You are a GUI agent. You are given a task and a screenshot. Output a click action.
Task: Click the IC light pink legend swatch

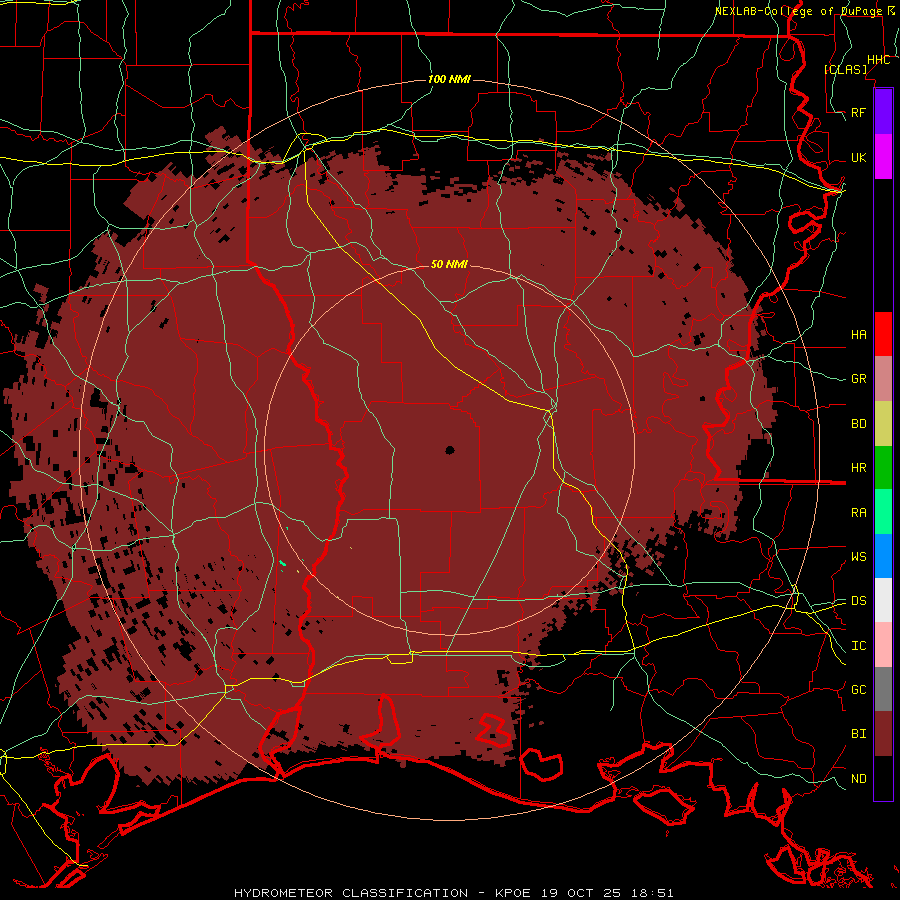coord(883,645)
